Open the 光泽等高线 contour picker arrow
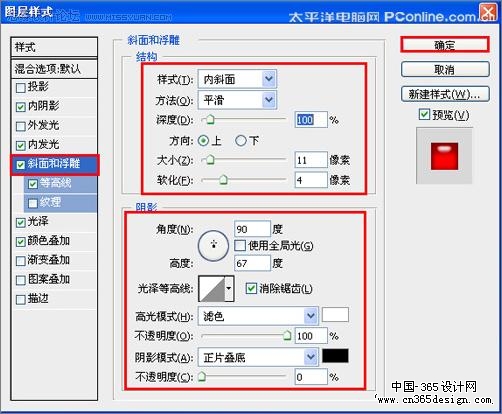Image resolution: width=502 pixels, height=414 pixels. point(229,289)
